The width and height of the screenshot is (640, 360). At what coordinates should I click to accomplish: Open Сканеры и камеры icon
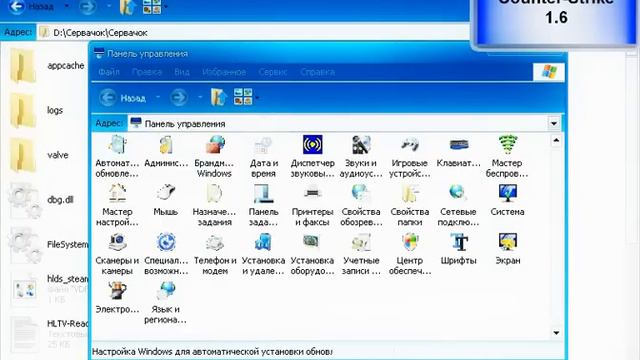point(117,254)
